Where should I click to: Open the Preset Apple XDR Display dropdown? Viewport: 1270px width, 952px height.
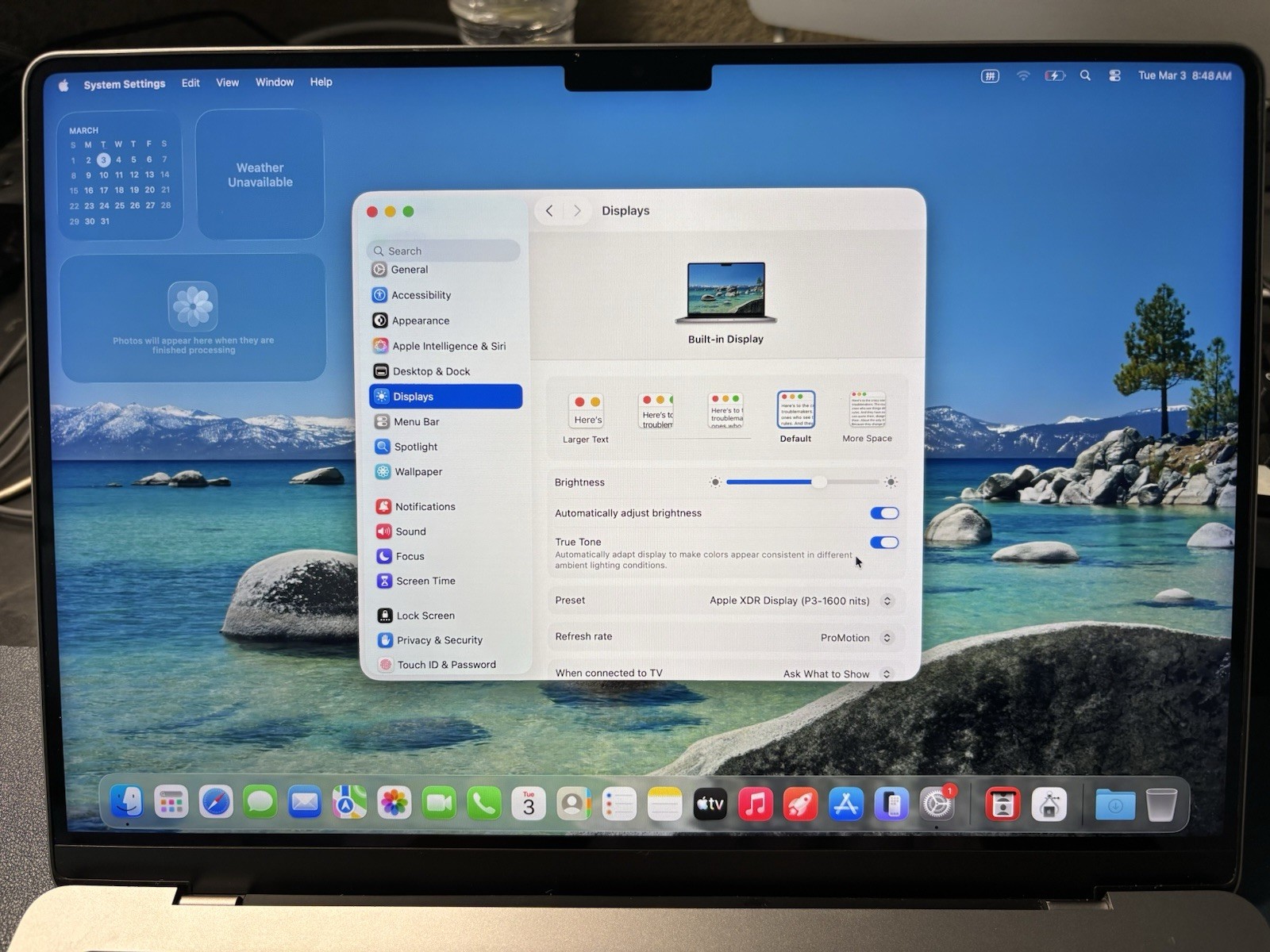click(803, 601)
